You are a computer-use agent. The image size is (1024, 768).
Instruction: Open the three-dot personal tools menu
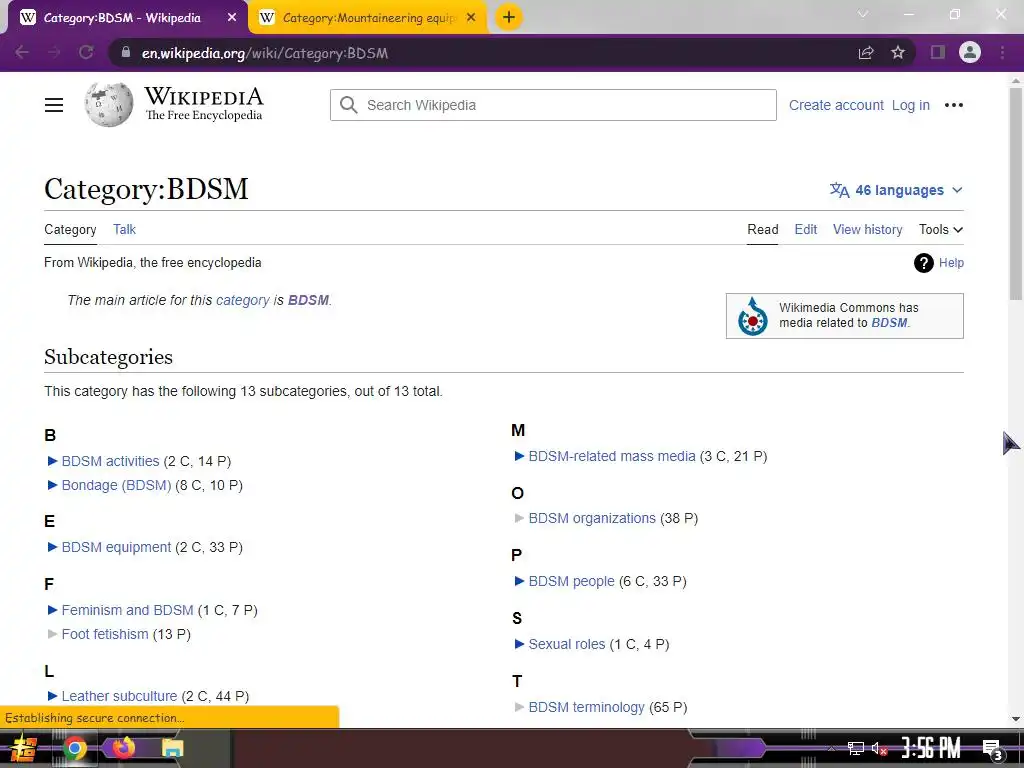click(x=953, y=105)
